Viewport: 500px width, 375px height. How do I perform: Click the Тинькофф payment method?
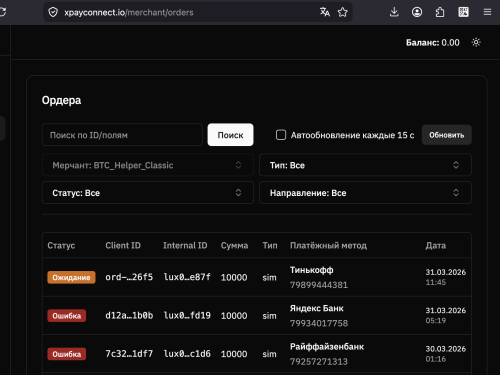[311, 270]
